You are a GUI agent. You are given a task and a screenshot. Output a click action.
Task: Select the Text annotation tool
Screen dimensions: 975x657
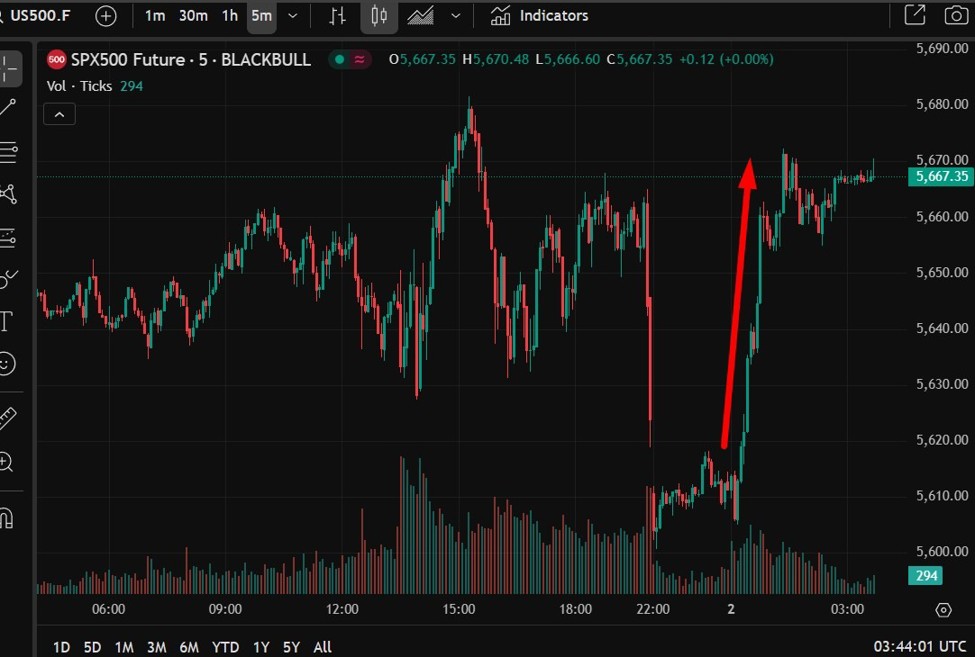pyautogui.click(x=6, y=321)
